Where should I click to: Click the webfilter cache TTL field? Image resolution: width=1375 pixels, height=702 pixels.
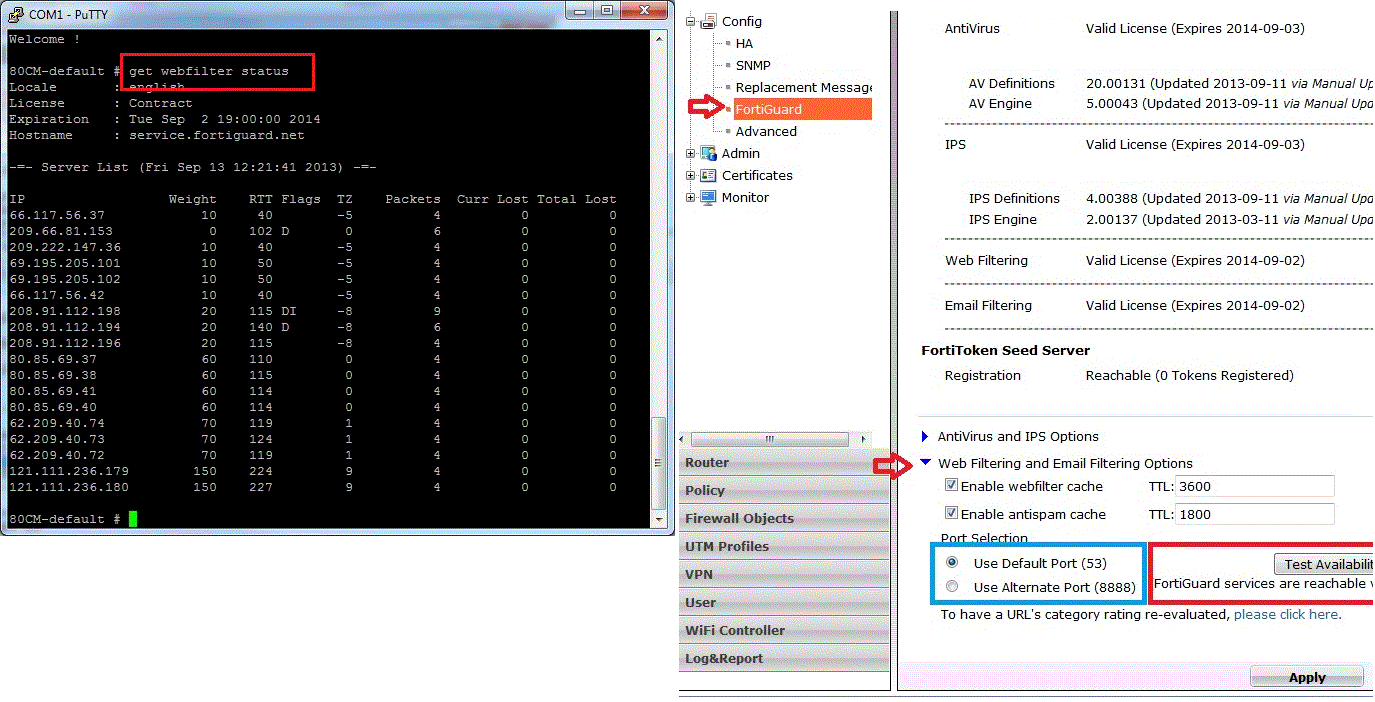[1256, 486]
